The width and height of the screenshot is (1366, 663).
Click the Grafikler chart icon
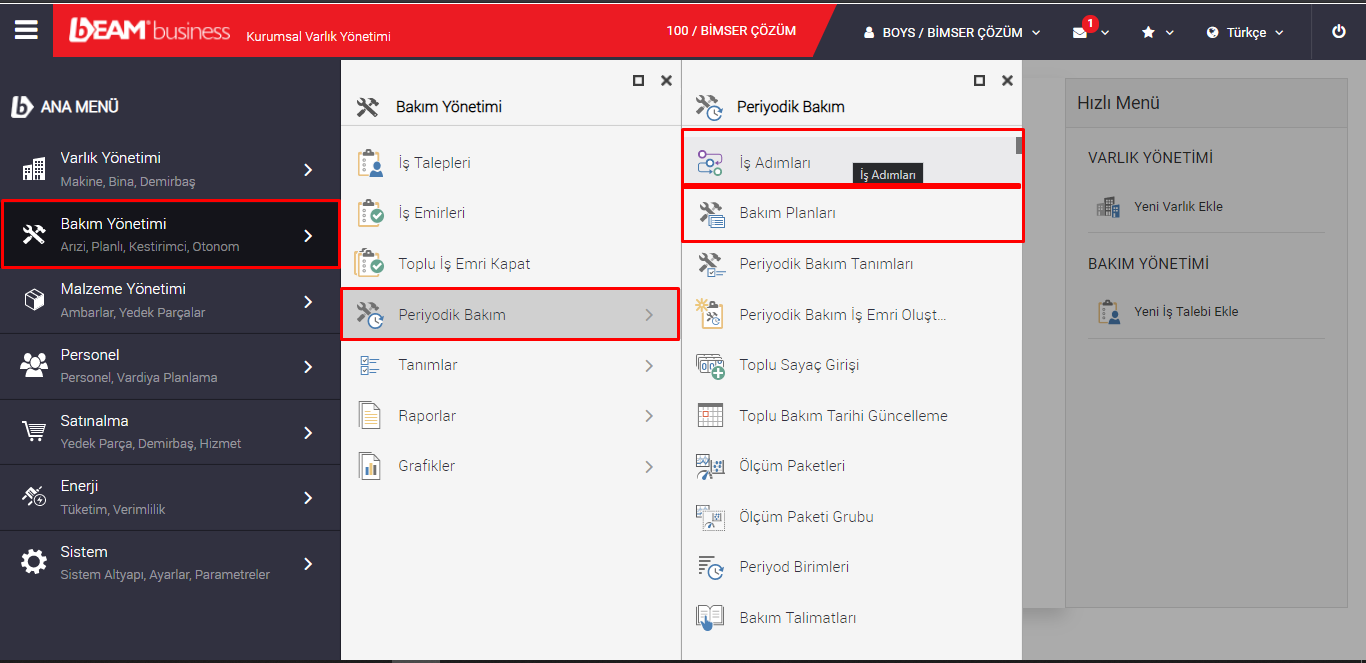click(x=370, y=466)
